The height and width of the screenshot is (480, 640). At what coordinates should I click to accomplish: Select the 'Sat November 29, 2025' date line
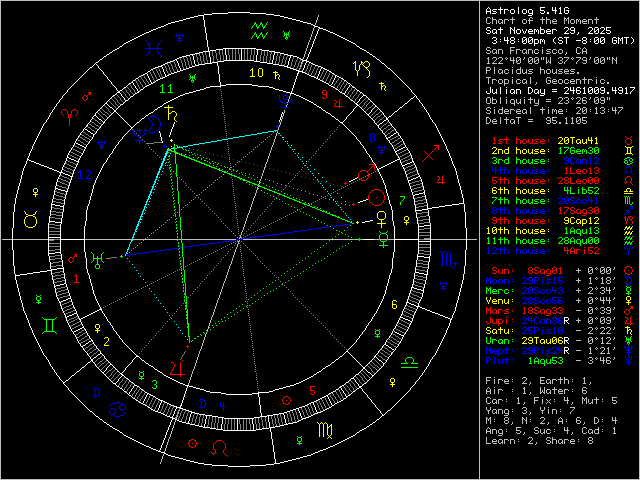click(x=548, y=31)
